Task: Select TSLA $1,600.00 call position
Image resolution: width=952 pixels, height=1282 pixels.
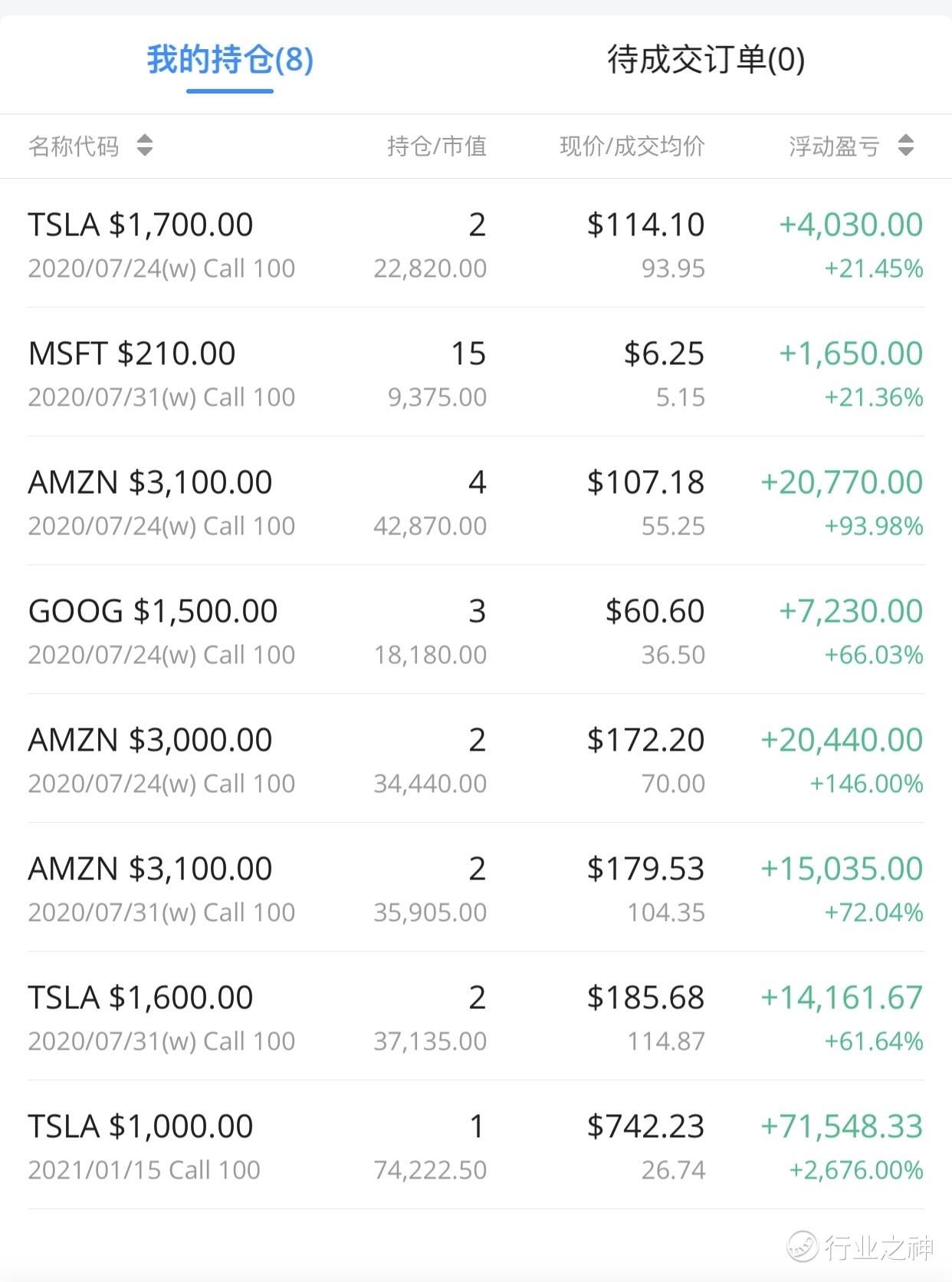Action: (475, 1017)
